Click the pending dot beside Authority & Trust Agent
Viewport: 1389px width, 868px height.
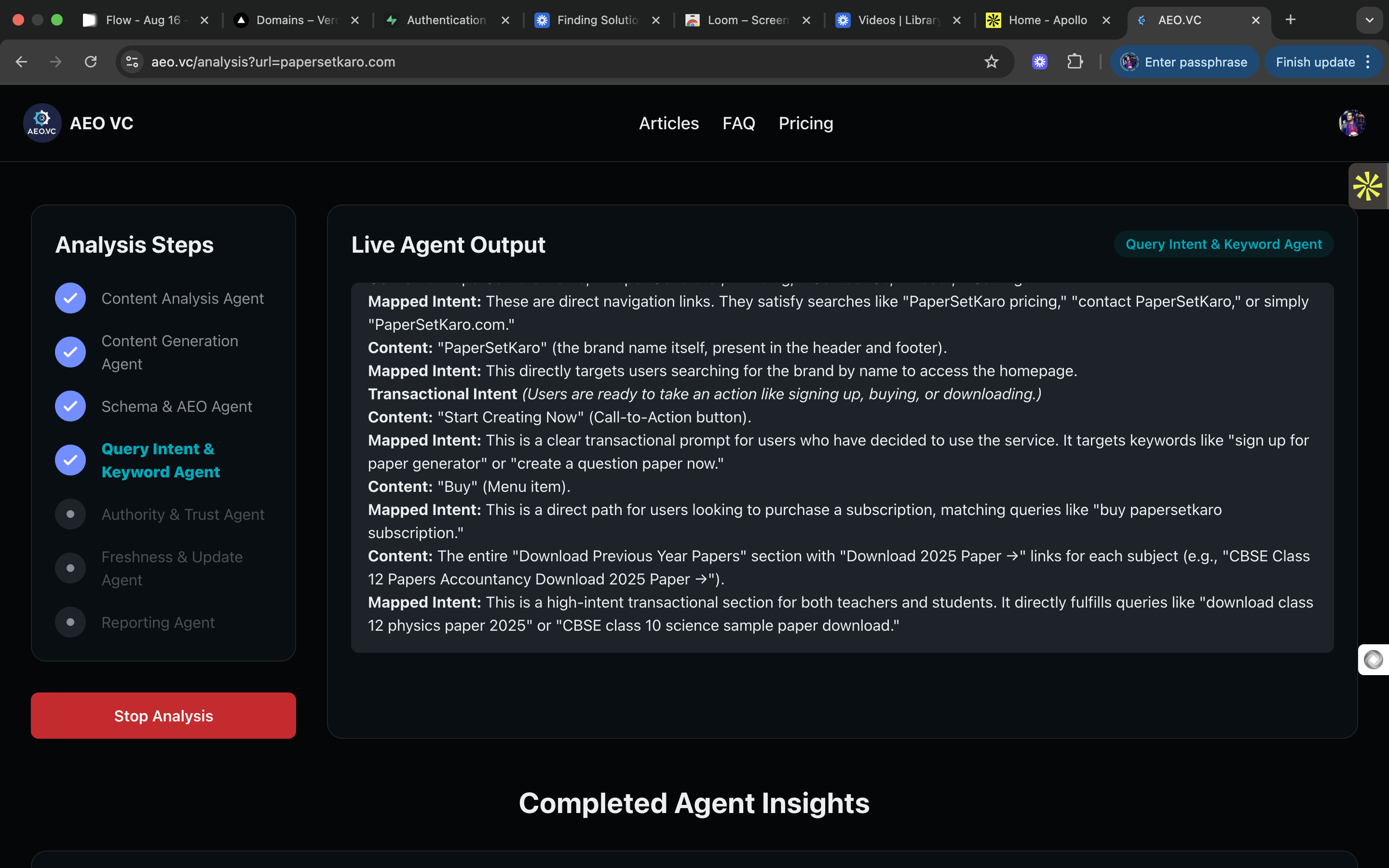pyautogui.click(x=70, y=514)
